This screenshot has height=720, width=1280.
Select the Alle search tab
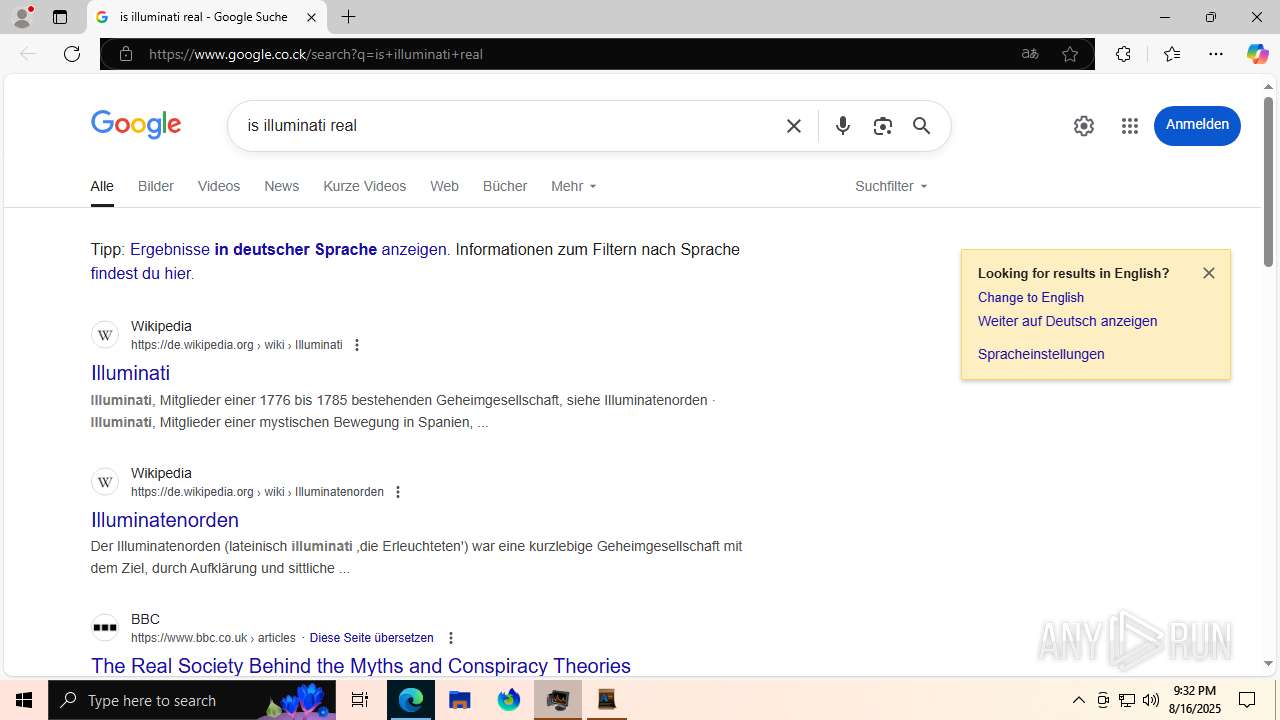click(x=102, y=186)
